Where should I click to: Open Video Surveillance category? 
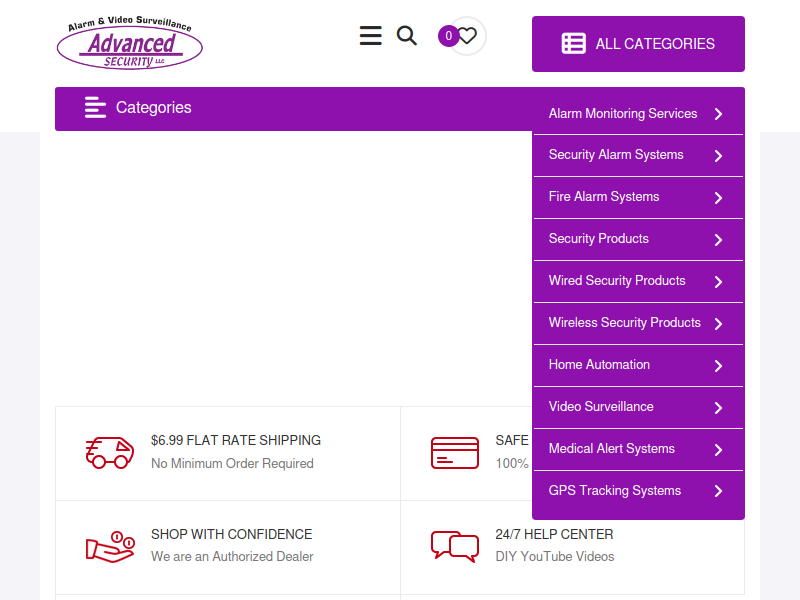pos(601,407)
